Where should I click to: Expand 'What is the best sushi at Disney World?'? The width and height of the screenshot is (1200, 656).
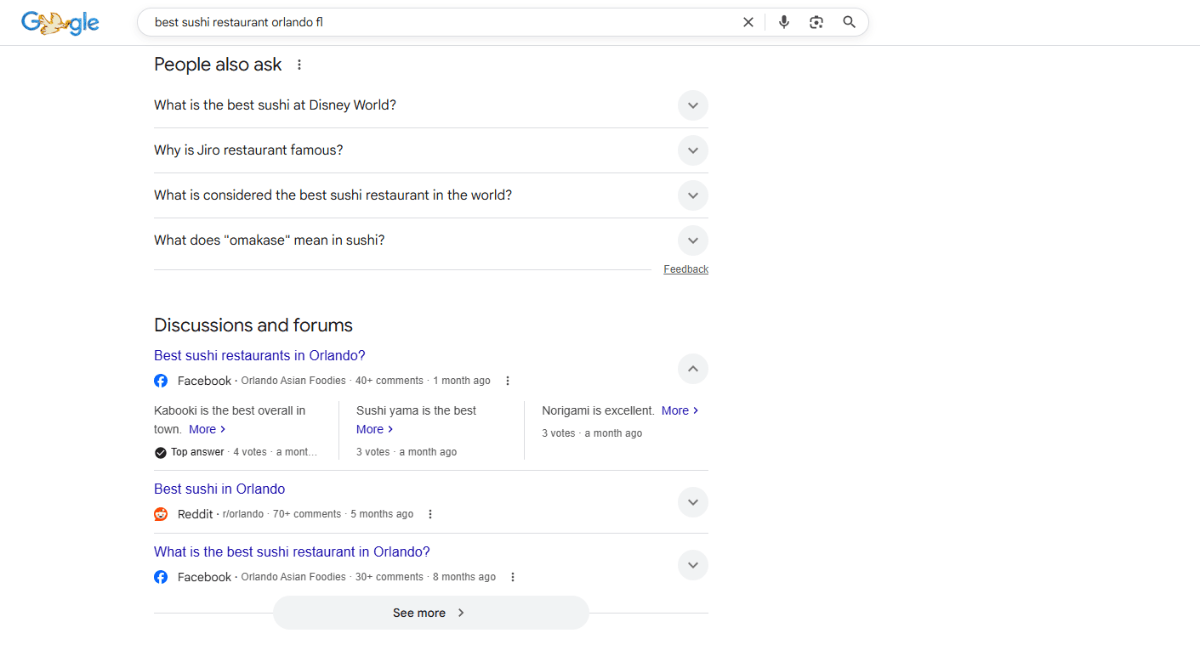[693, 105]
